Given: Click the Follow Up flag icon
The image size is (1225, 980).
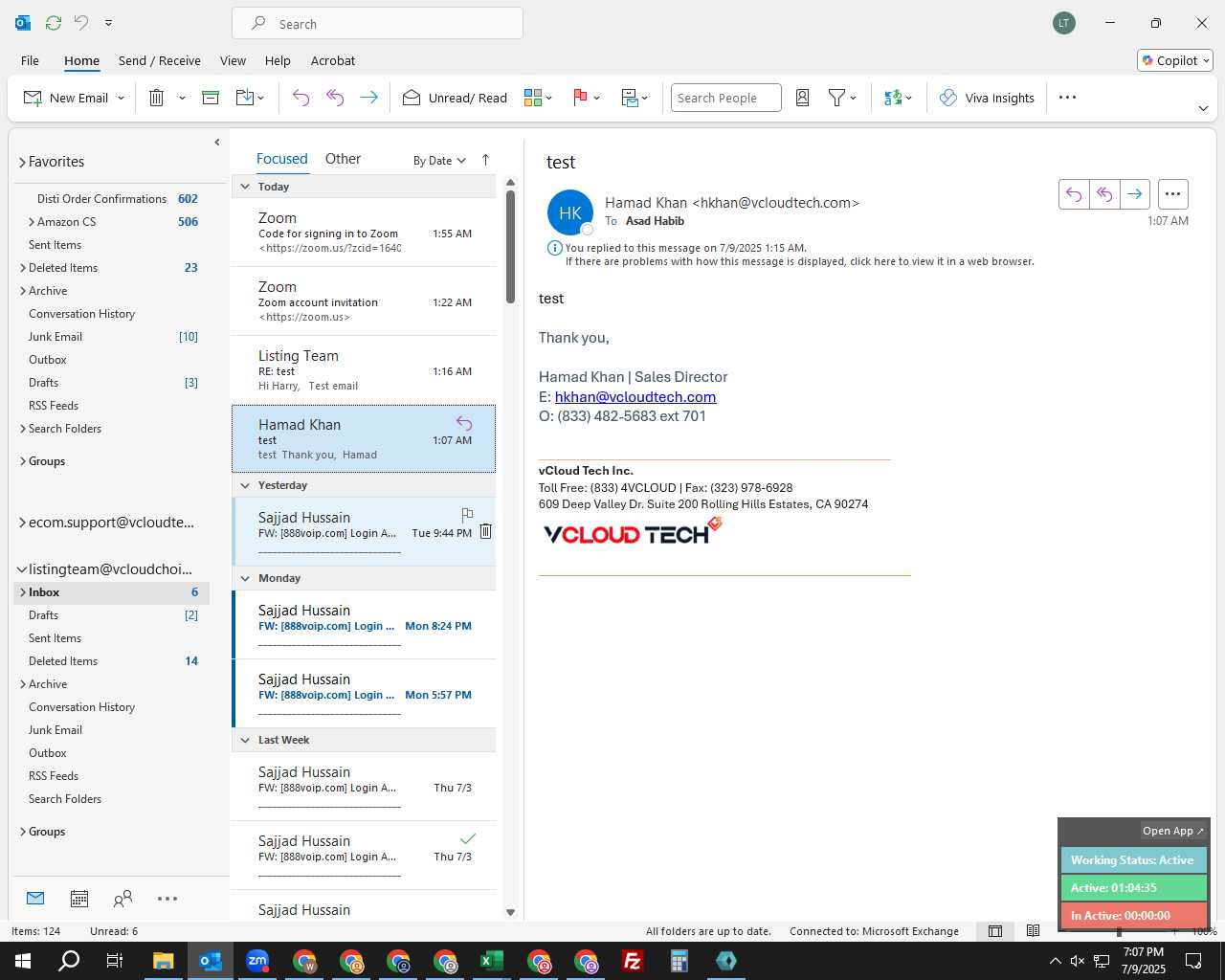Looking at the screenshot, I should (x=580, y=98).
